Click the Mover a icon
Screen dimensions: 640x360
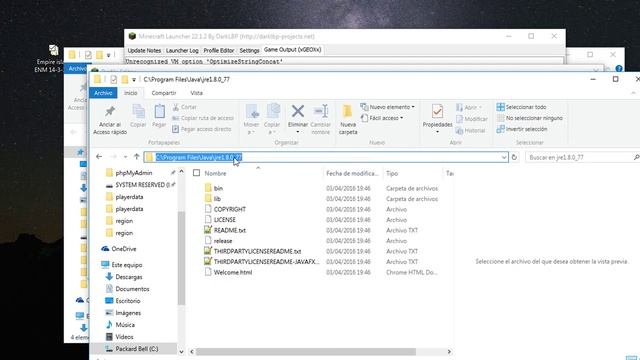[x=251, y=111]
